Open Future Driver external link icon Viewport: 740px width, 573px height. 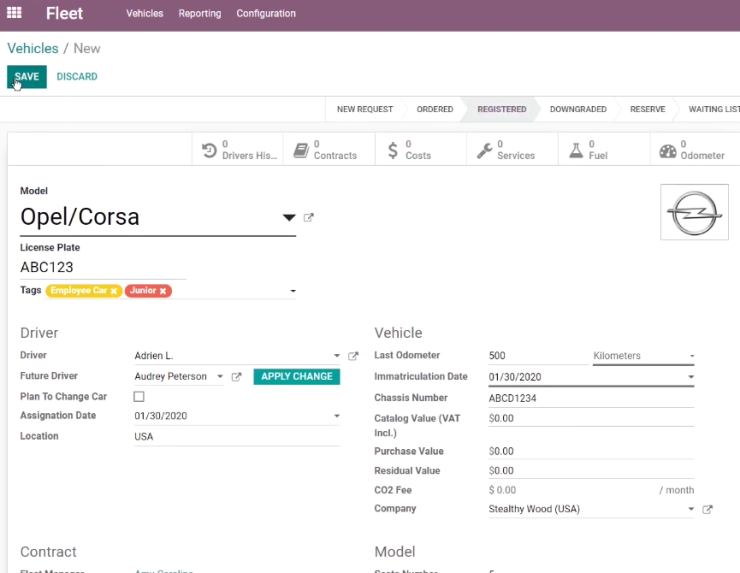[236, 377]
